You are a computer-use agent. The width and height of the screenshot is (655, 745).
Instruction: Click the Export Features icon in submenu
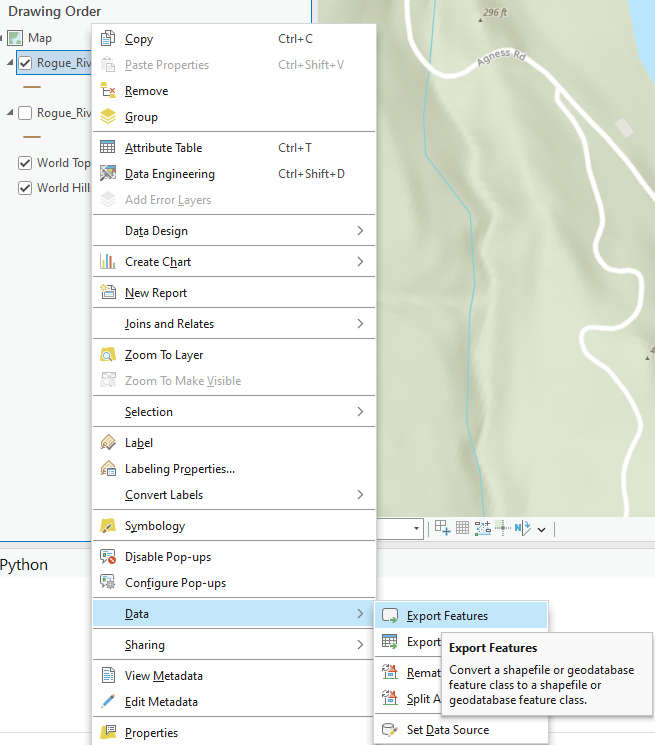point(390,616)
